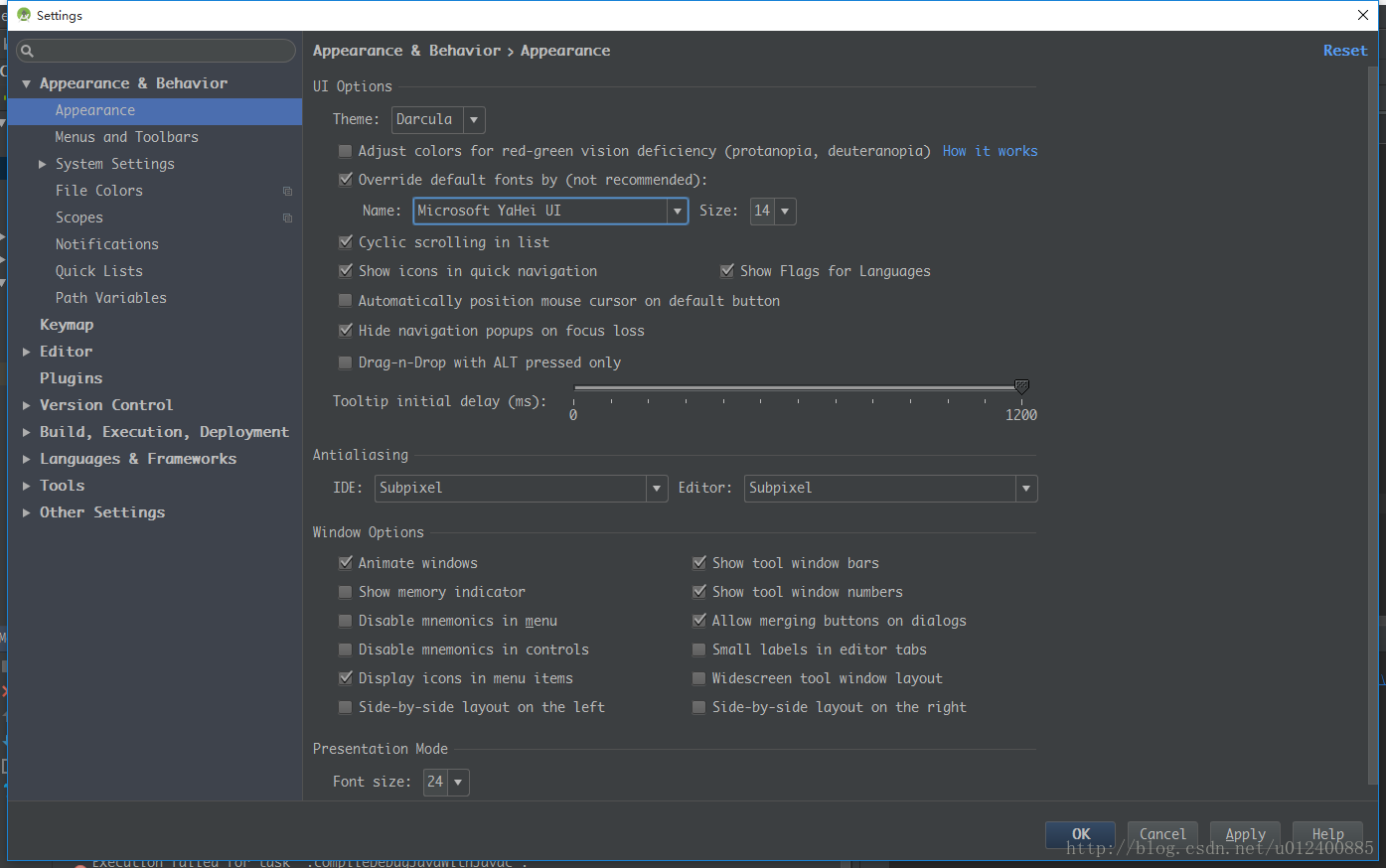Enable Show memory indicator option
The image size is (1386, 868).
click(x=345, y=592)
